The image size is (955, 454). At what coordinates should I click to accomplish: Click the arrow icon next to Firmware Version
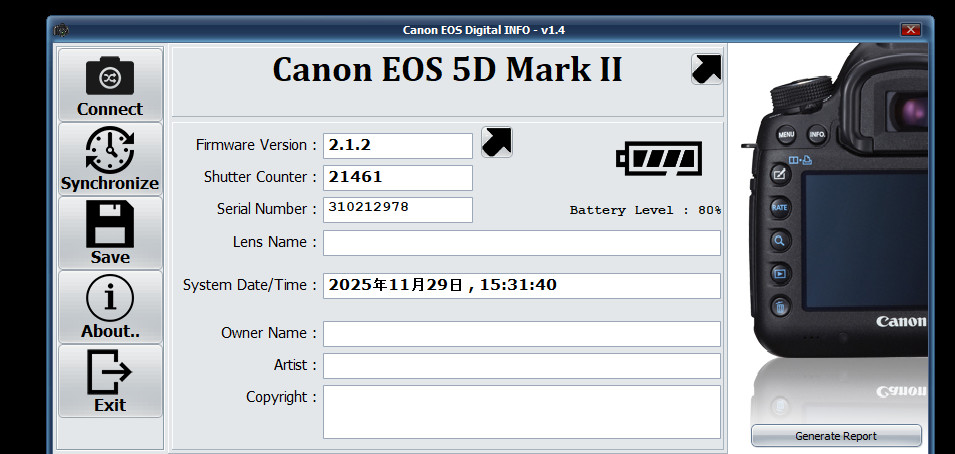coord(497,142)
